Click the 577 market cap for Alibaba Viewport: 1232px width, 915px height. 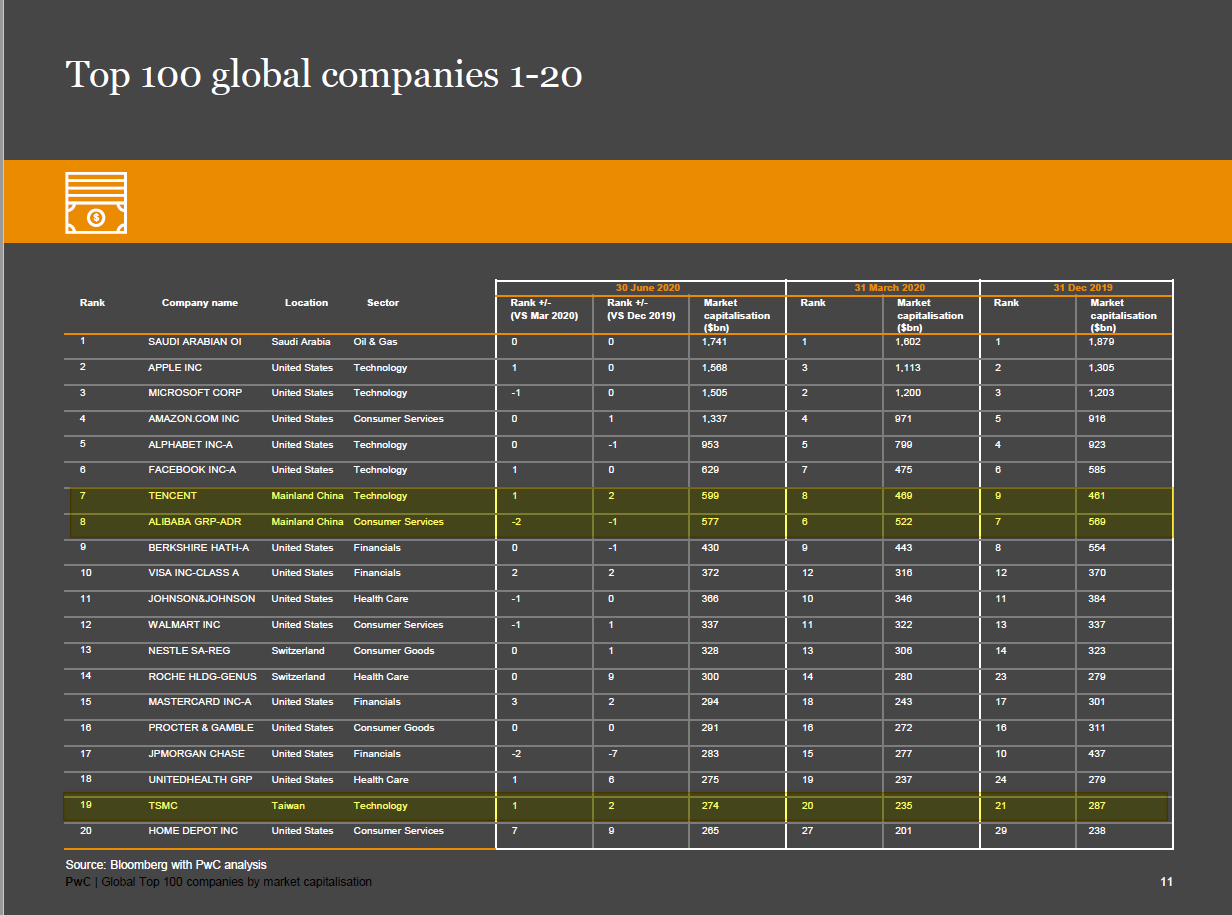710,522
